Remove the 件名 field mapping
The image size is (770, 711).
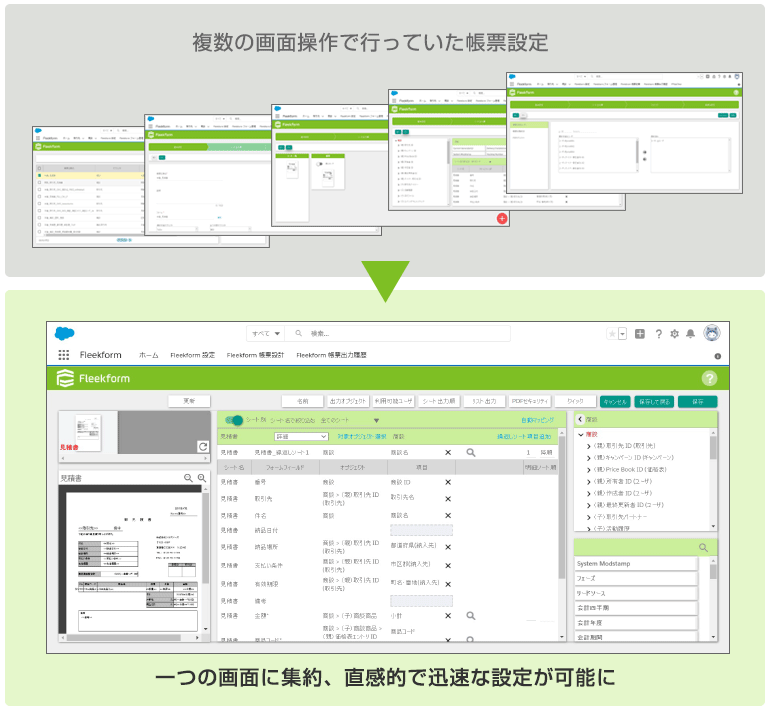448,516
